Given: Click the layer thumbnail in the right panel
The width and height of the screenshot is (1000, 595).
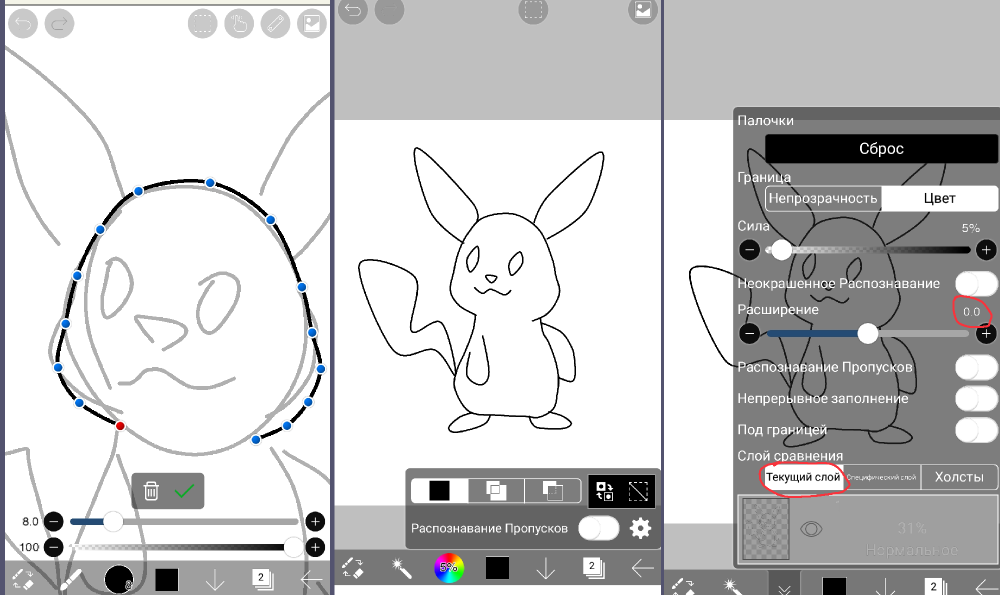Looking at the screenshot, I should (x=766, y=529).
